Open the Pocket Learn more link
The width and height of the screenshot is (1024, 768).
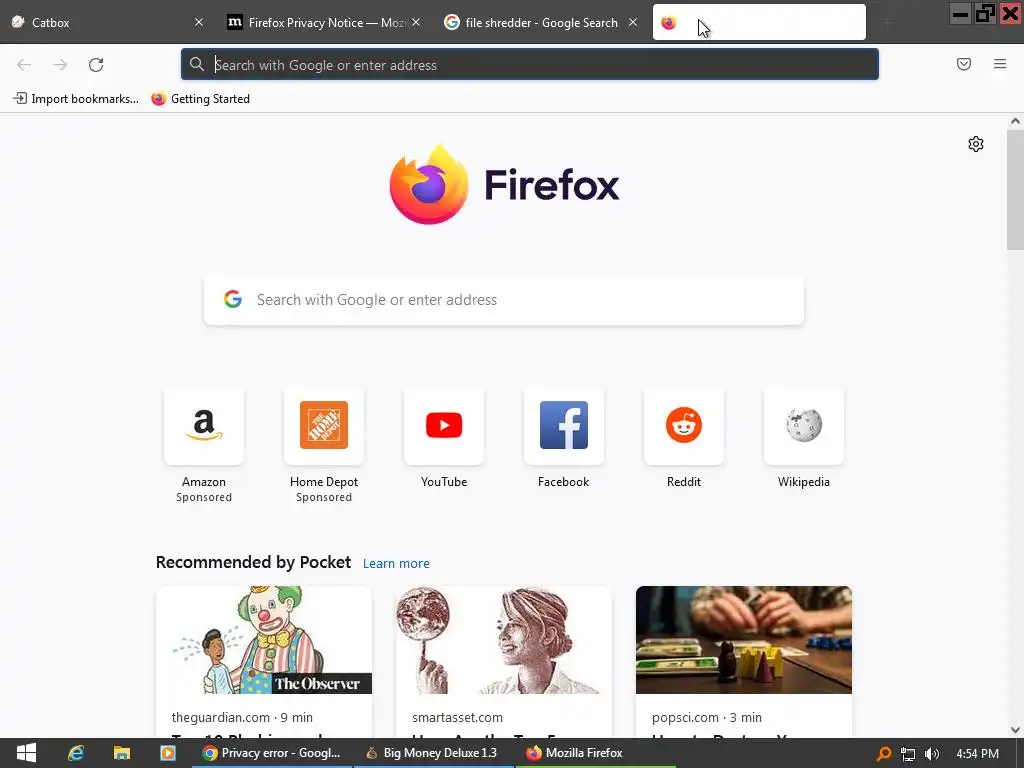pos(396,564)
